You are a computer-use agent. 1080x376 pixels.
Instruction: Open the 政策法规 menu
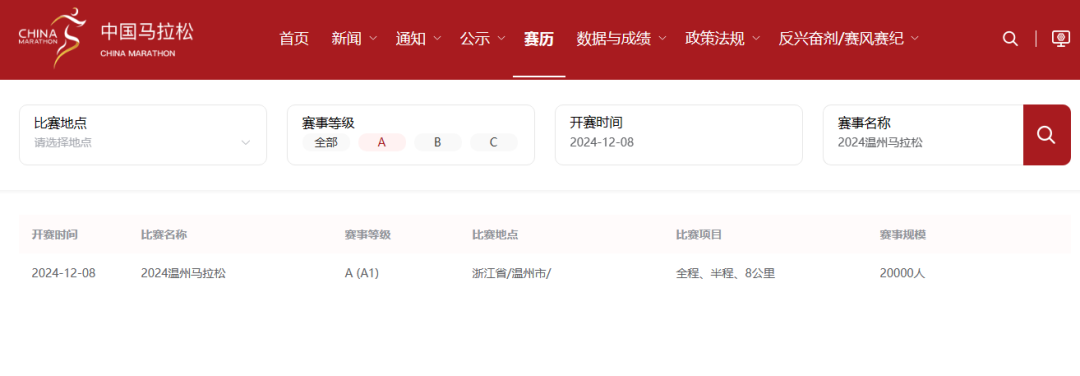pyautogui.click(x=723, y=39)
